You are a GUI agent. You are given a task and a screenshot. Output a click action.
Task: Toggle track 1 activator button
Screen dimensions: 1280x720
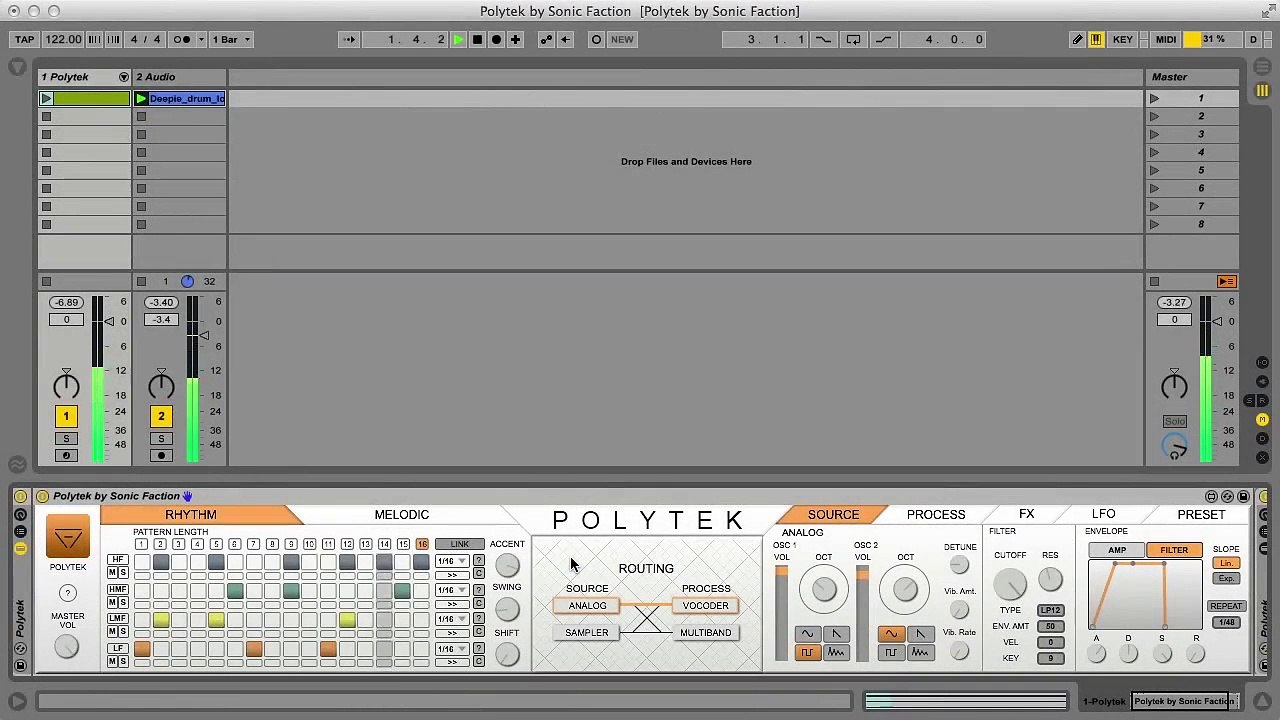coord(66,416)
